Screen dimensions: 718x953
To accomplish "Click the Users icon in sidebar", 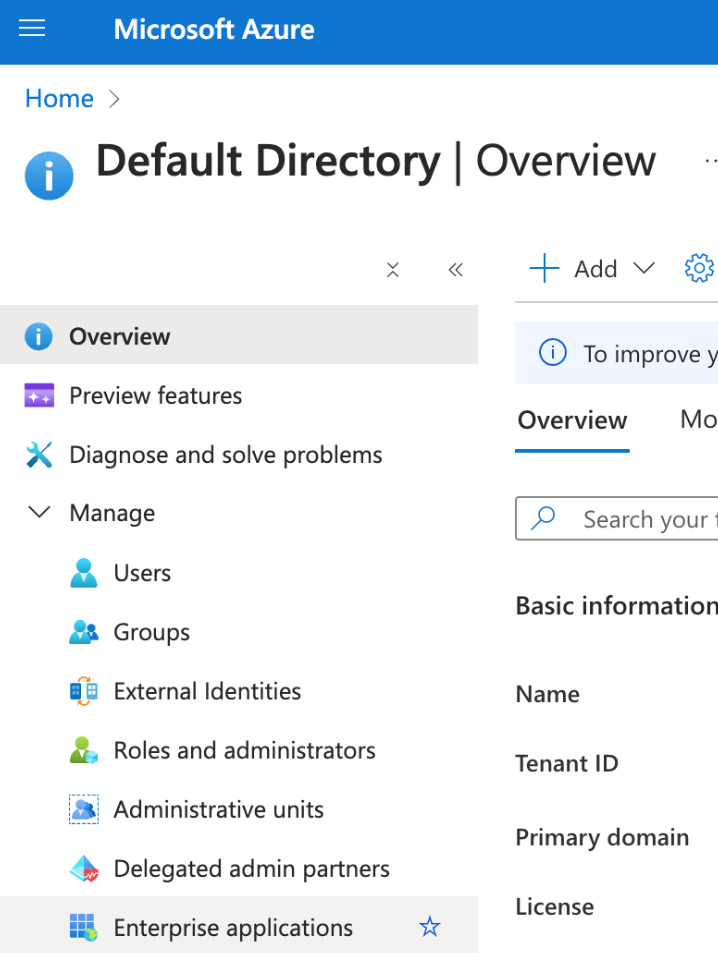I will [84, 573].
